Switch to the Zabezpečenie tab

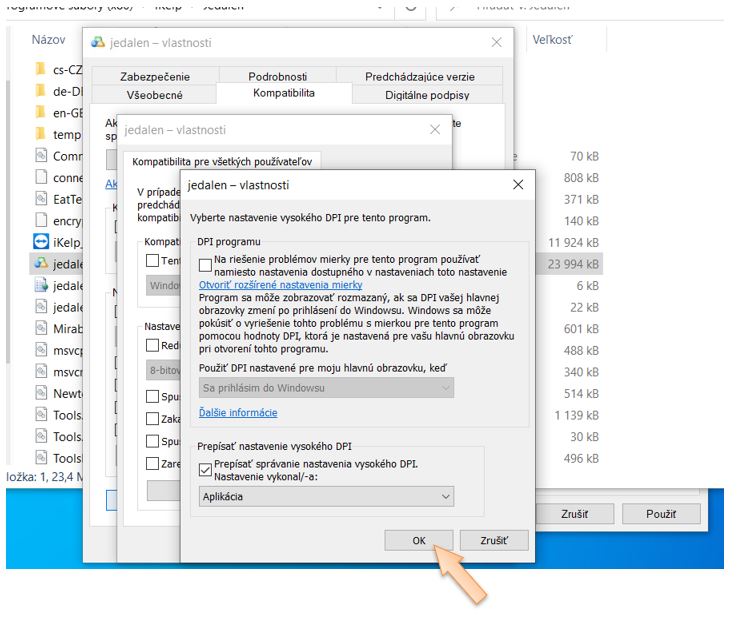coord(154,77)
